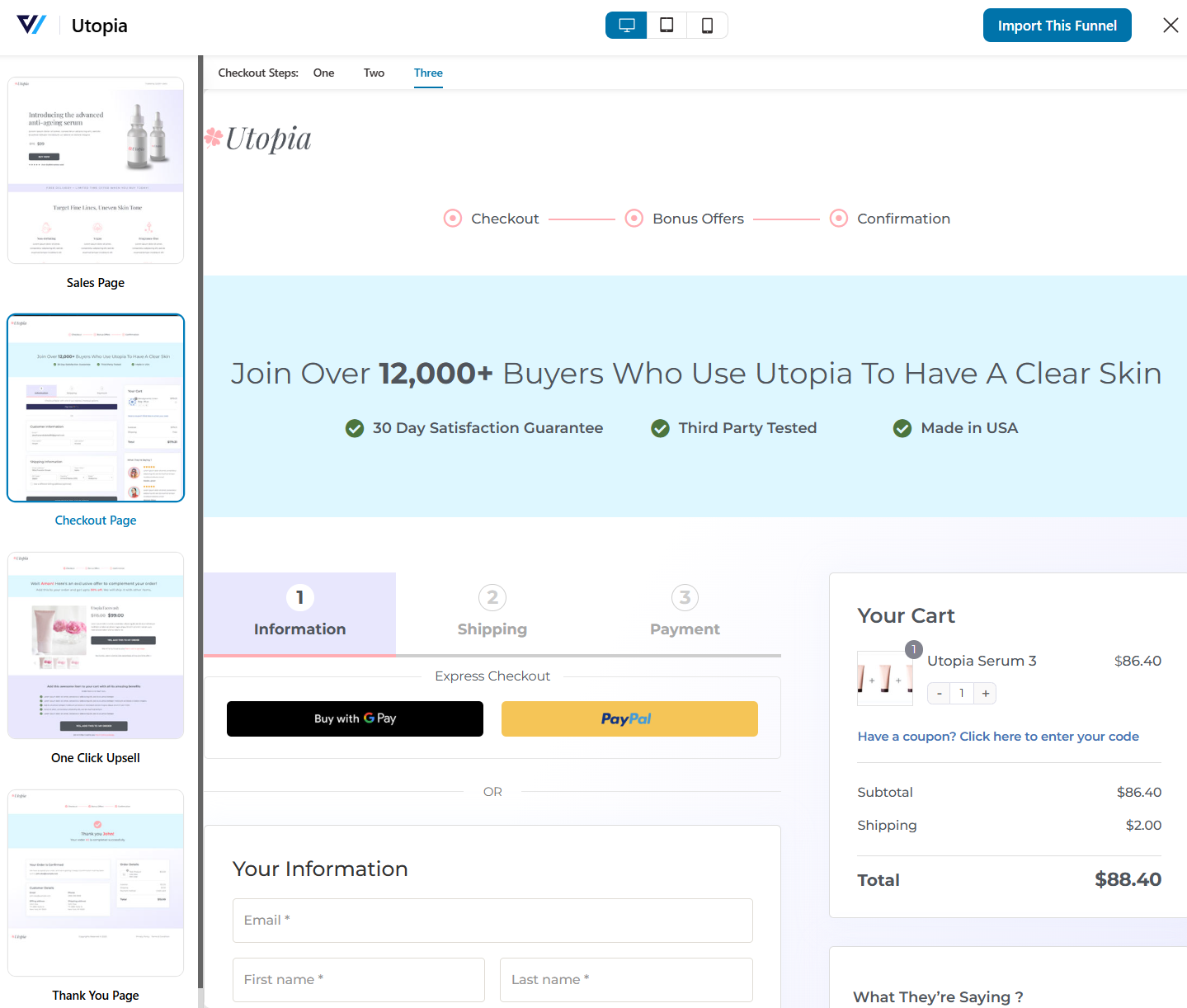Click the Checkout progress step icon
Viewport: 1187px width, 1008px height.
pyautogui.click(x=453, y=219)
